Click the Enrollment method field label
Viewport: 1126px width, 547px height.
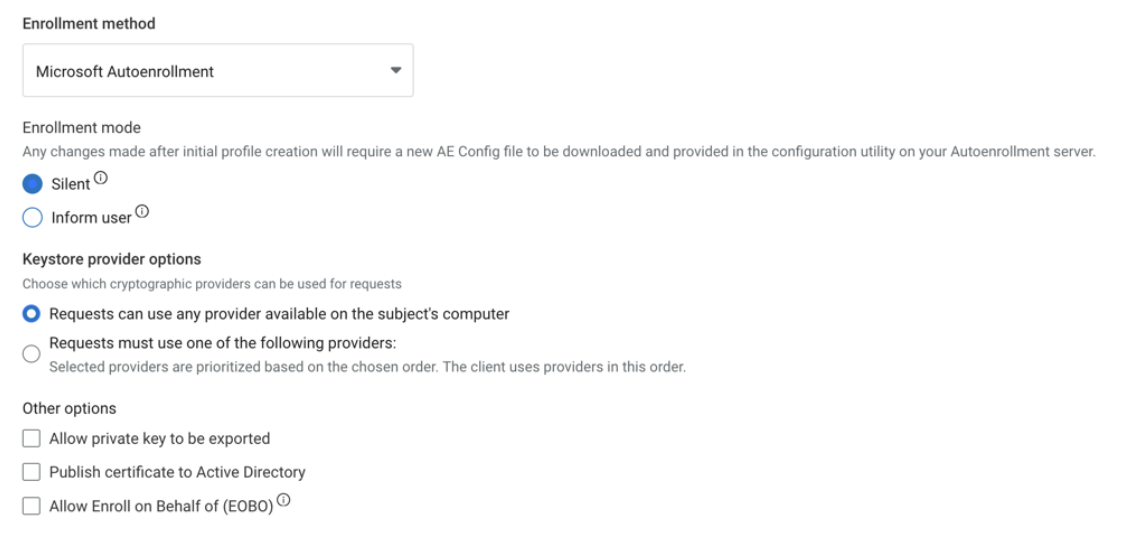pyautogui.click(x=89, y=23)
